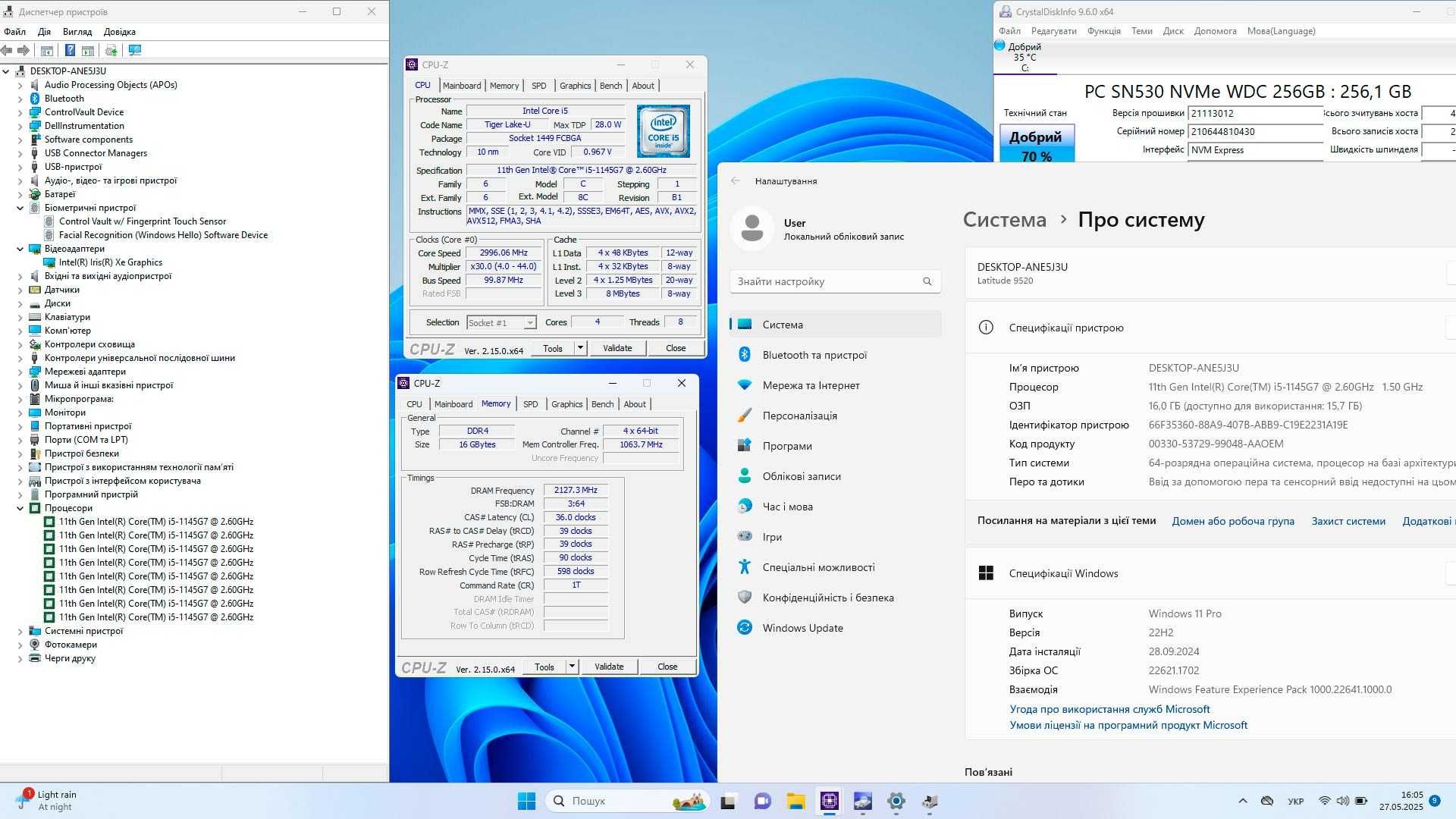Open Умови ліцензії на програмний продукт Microsoft
Viewport: 1456px width, 819px height.
pyautogui.click(x=1128, y=725)
